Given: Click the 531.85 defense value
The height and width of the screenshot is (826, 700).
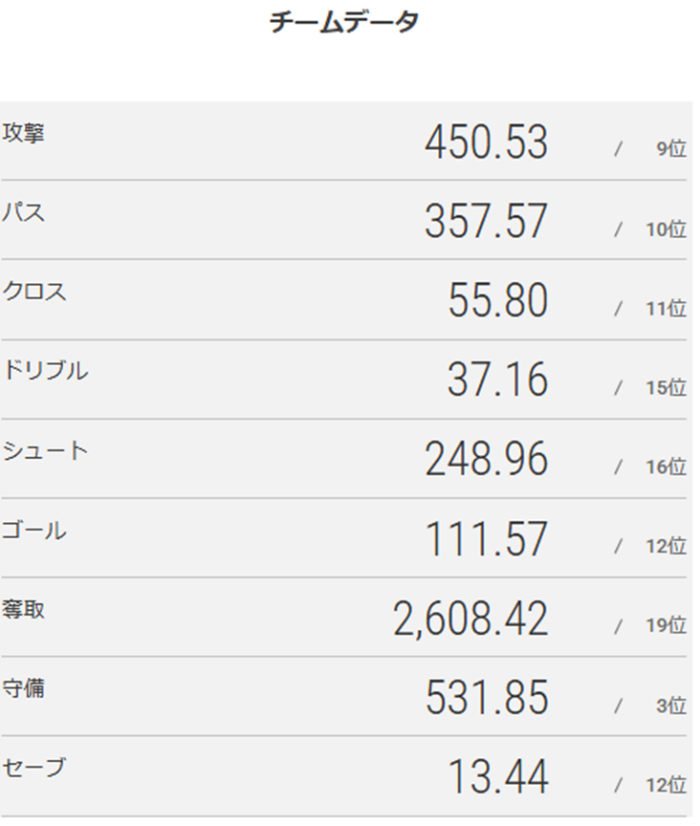Looking at the screenshot, I should point(486,698).
